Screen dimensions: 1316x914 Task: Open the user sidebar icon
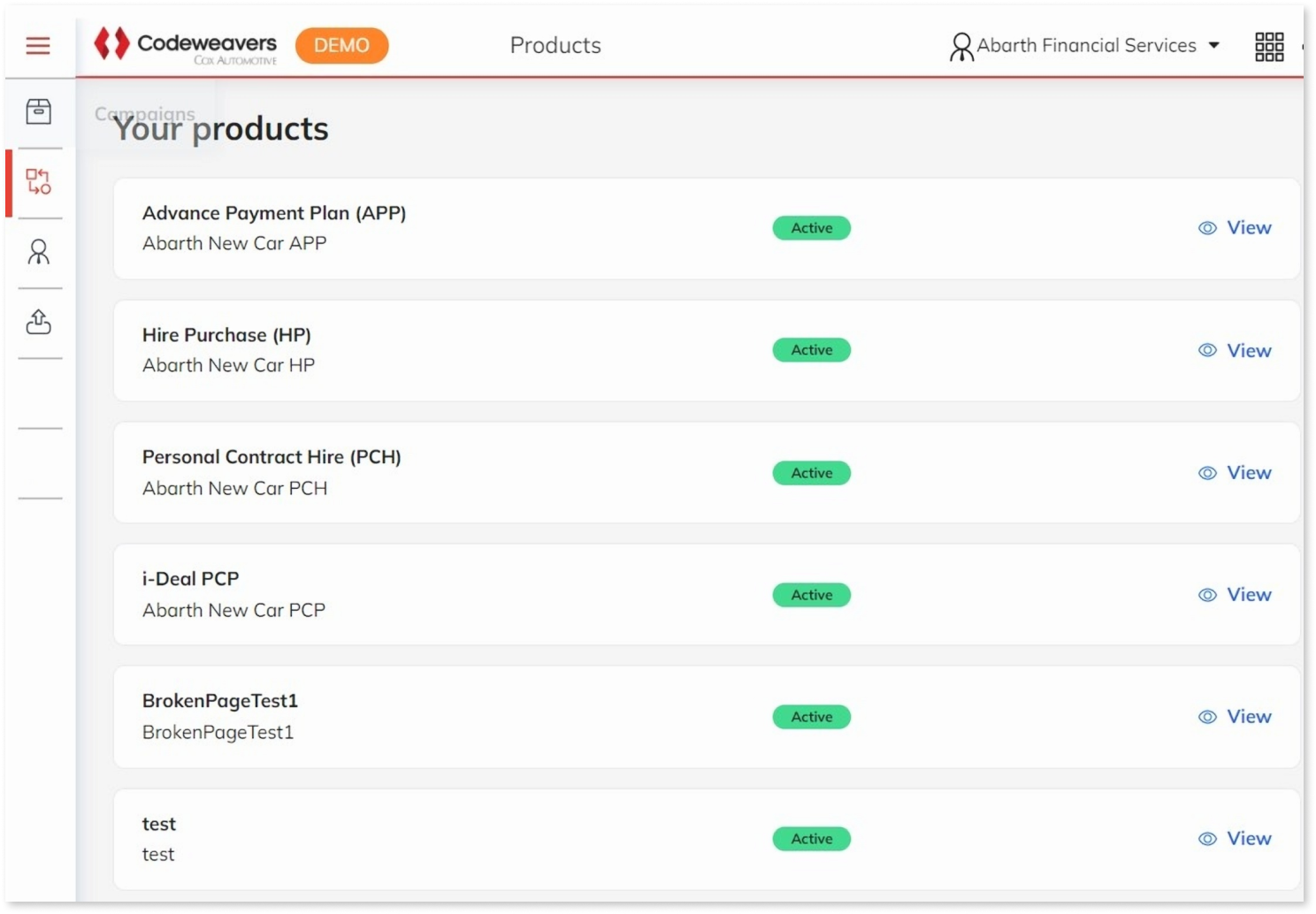pos(38,252)
